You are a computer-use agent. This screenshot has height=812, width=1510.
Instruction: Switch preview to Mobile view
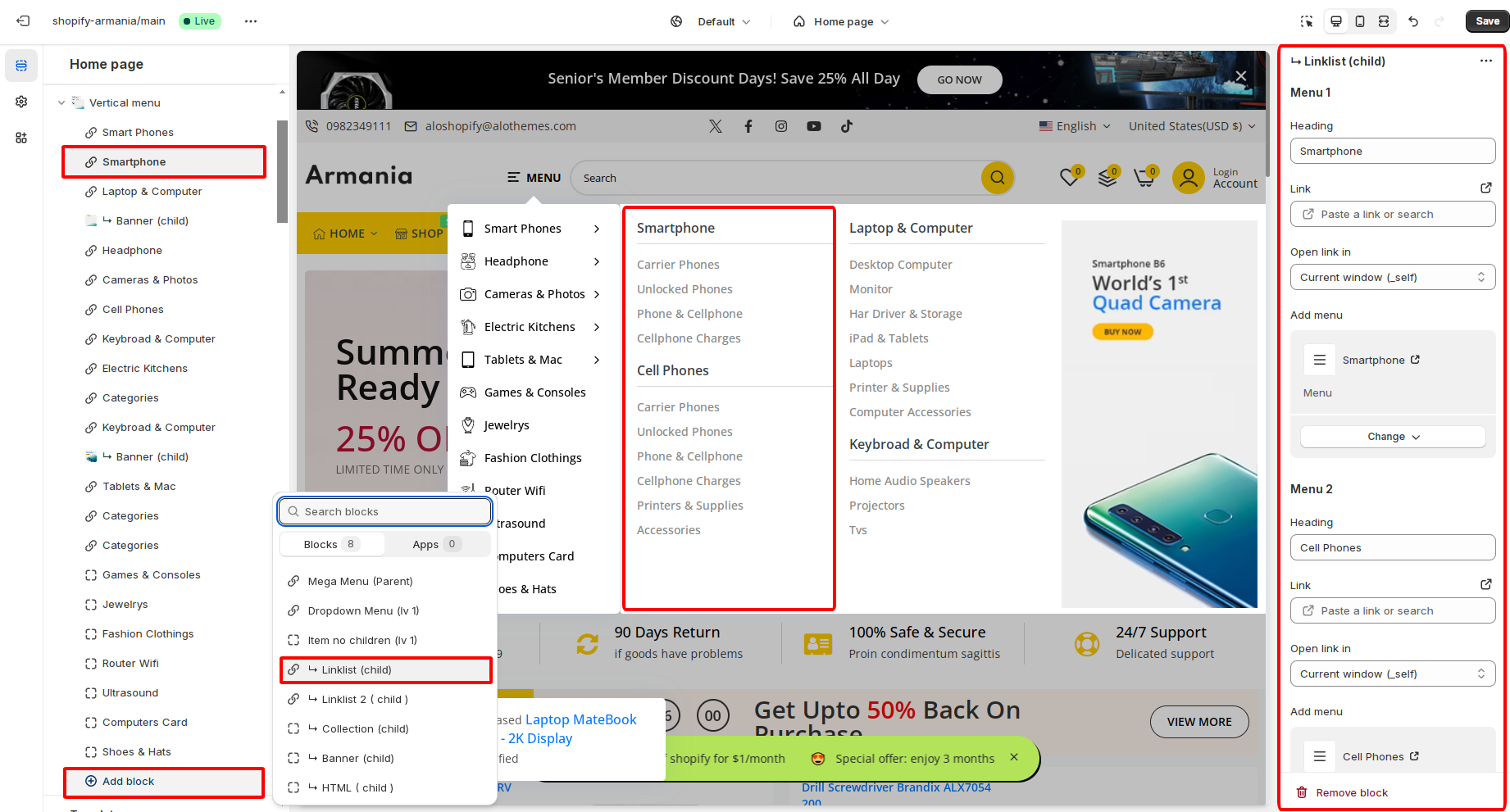point(1360,21)
